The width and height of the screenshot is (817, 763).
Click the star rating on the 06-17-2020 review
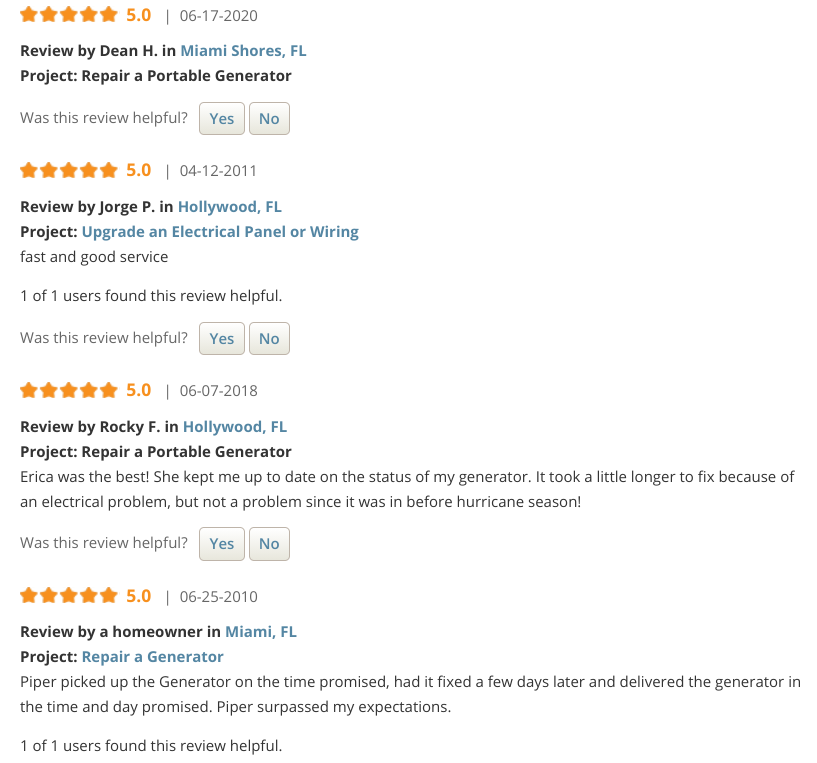coord(69,15)
